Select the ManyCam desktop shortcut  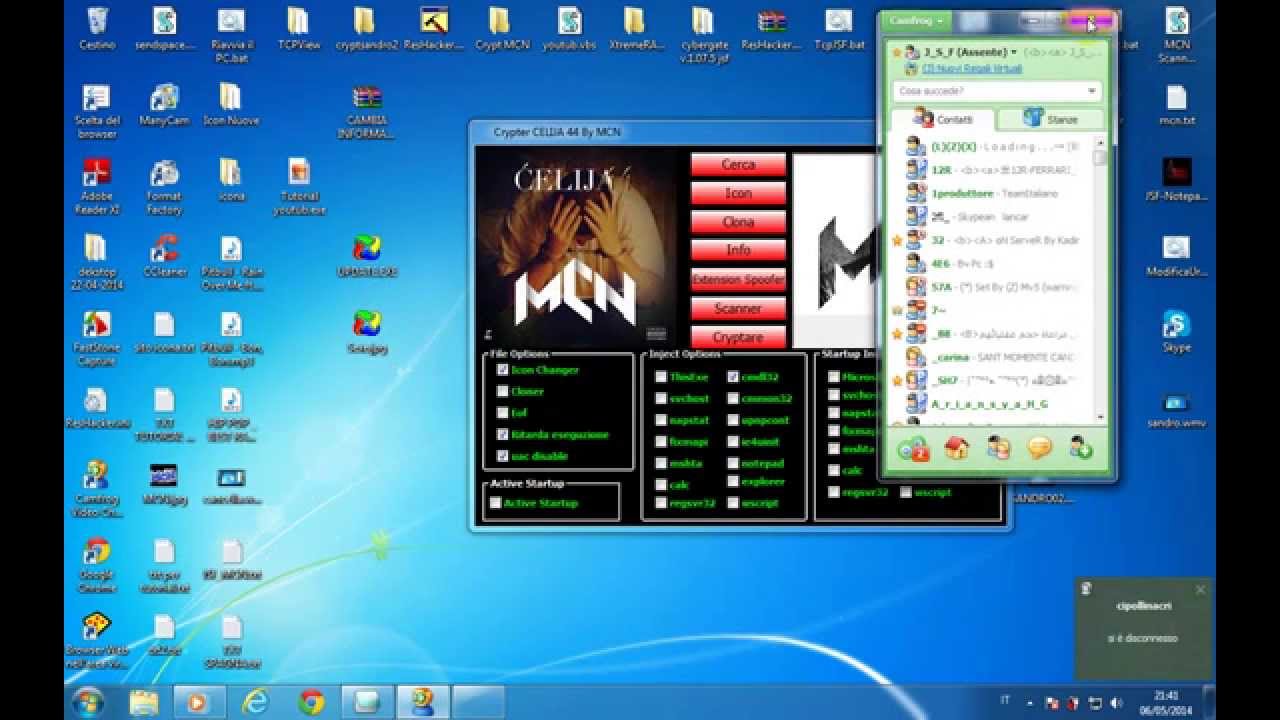coord(164,104)
